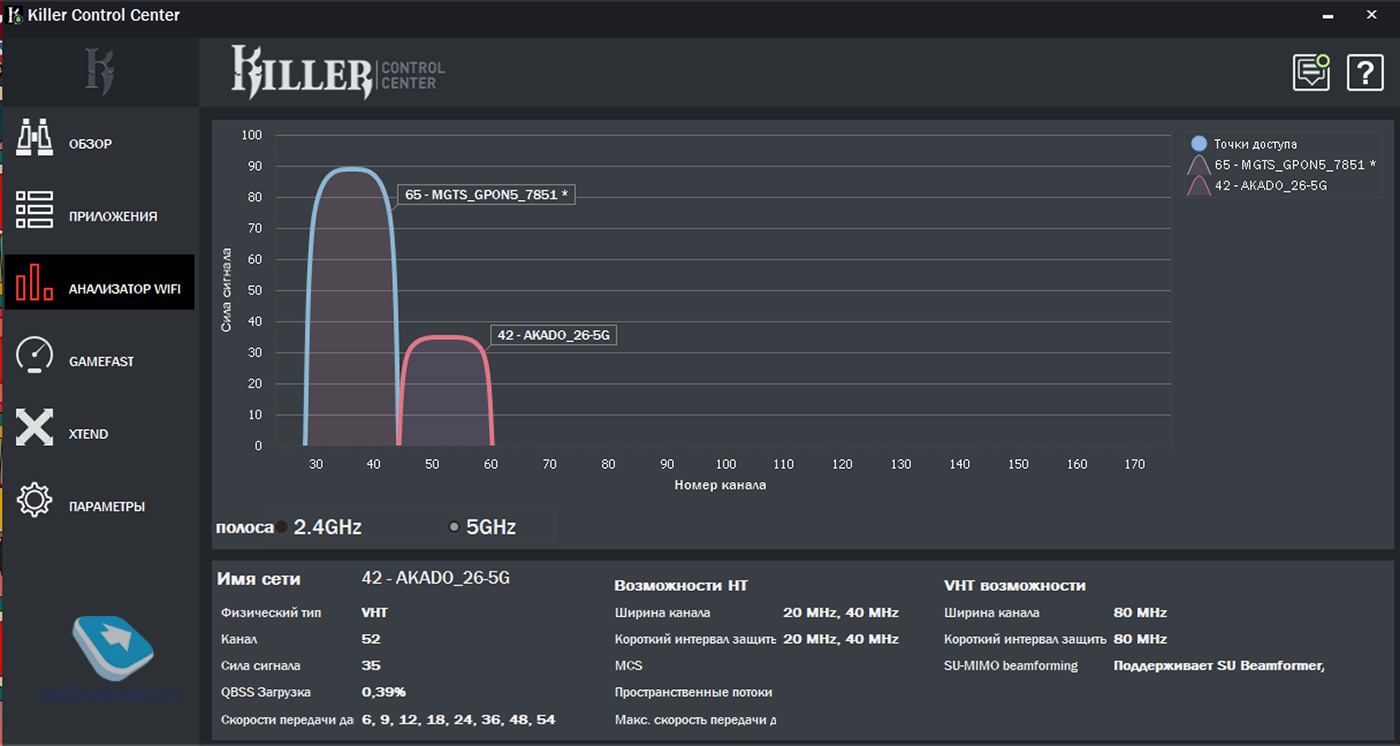Open the Applications list icon
Screen dimensions: 1400x746
click(x=35, y=211)
